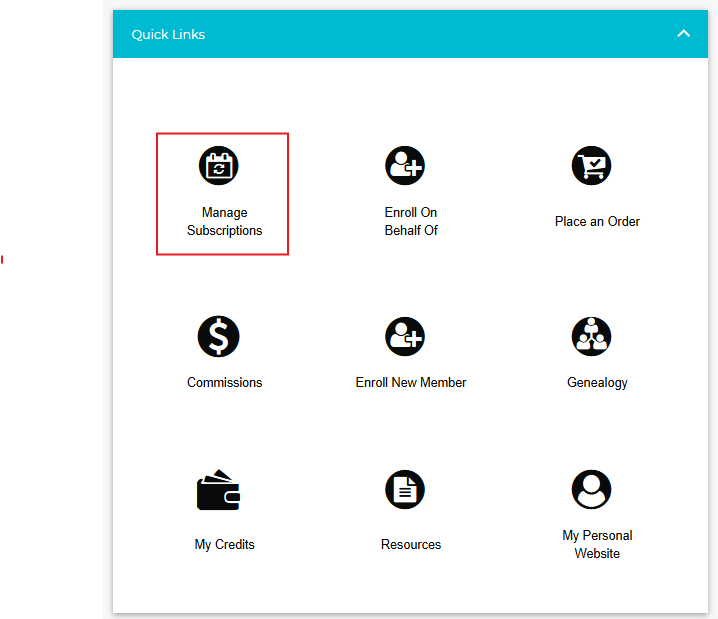Viewport: 718px width, 619px height.
Task: Click the Place an Order label
Action: 597,222
